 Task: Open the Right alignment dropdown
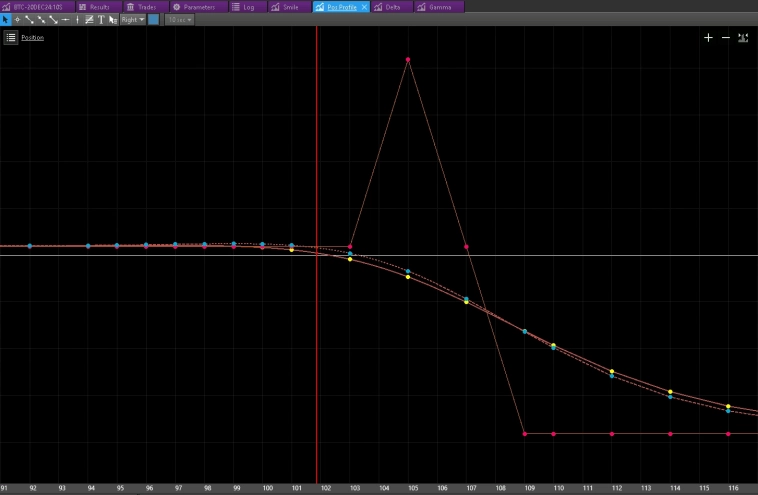tap(133, 19)
